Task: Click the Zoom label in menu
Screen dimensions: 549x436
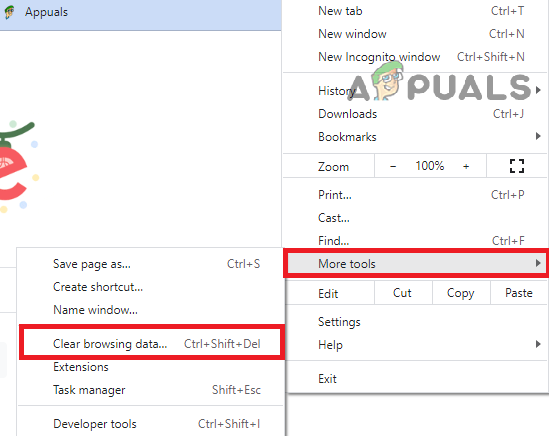Action: pos(333,167)
